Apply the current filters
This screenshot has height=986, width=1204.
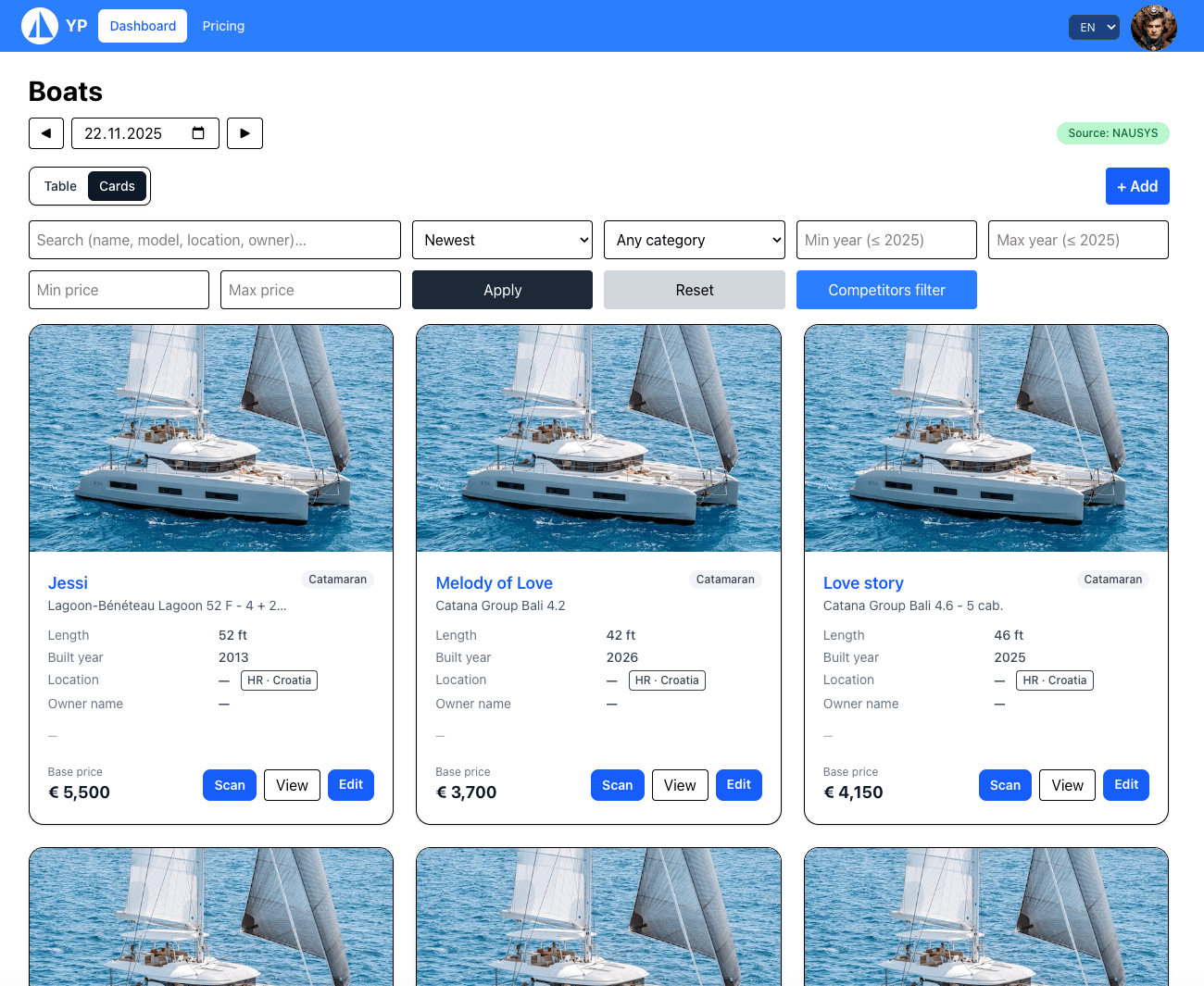pyautogui.click(x=502, y=290)
